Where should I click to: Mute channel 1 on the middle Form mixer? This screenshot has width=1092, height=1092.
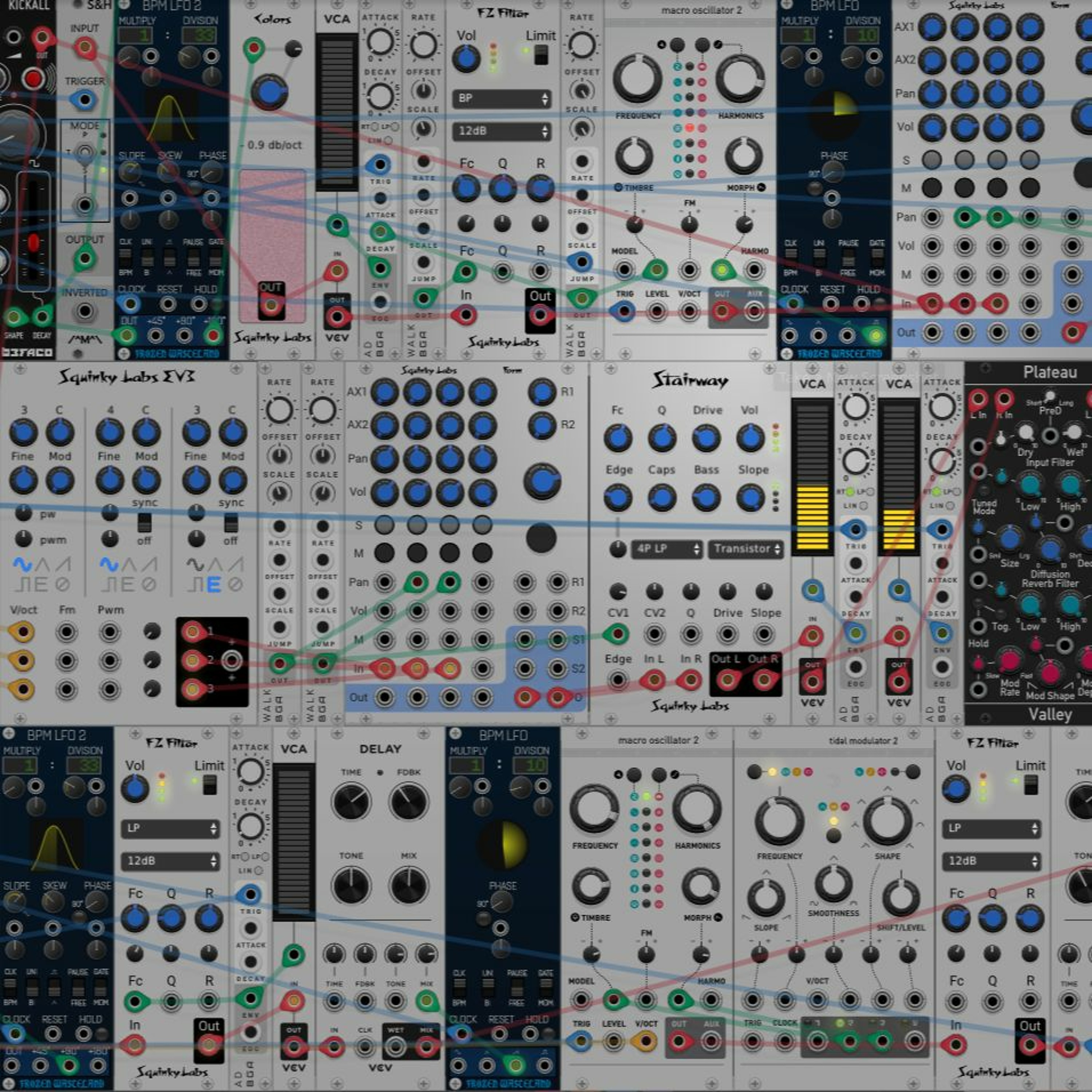384,552
